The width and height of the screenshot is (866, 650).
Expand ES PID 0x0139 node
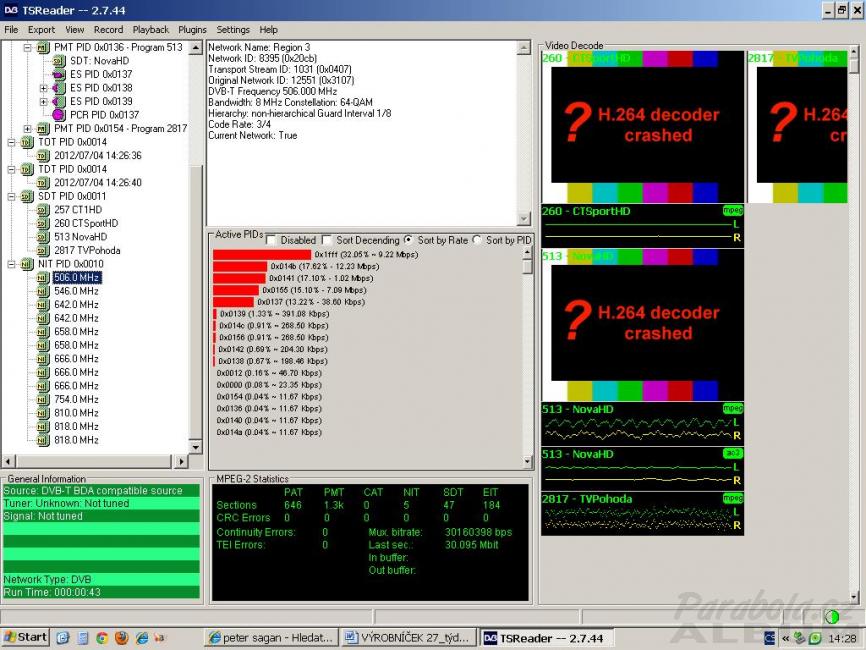click(x=44, y=102)
